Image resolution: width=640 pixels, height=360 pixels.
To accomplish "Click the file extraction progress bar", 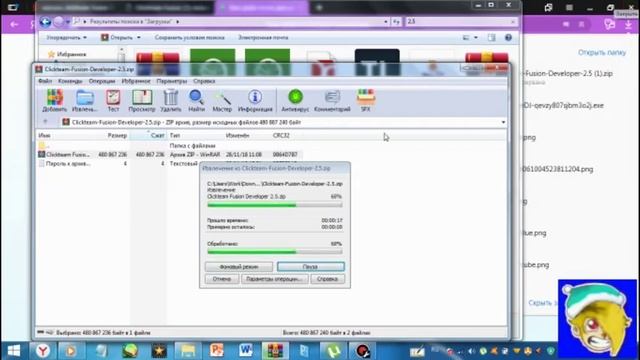I will tap(275, 205).
